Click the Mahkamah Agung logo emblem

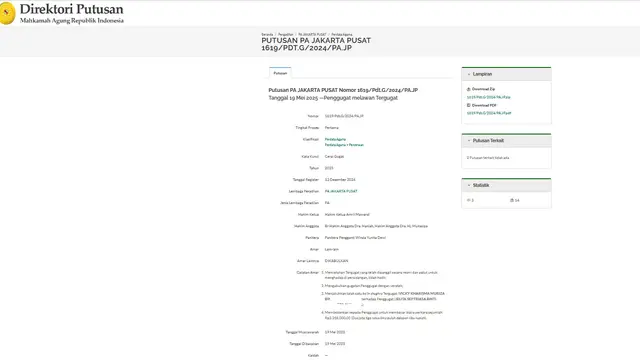pyautogui.click(x=6, y=13)
